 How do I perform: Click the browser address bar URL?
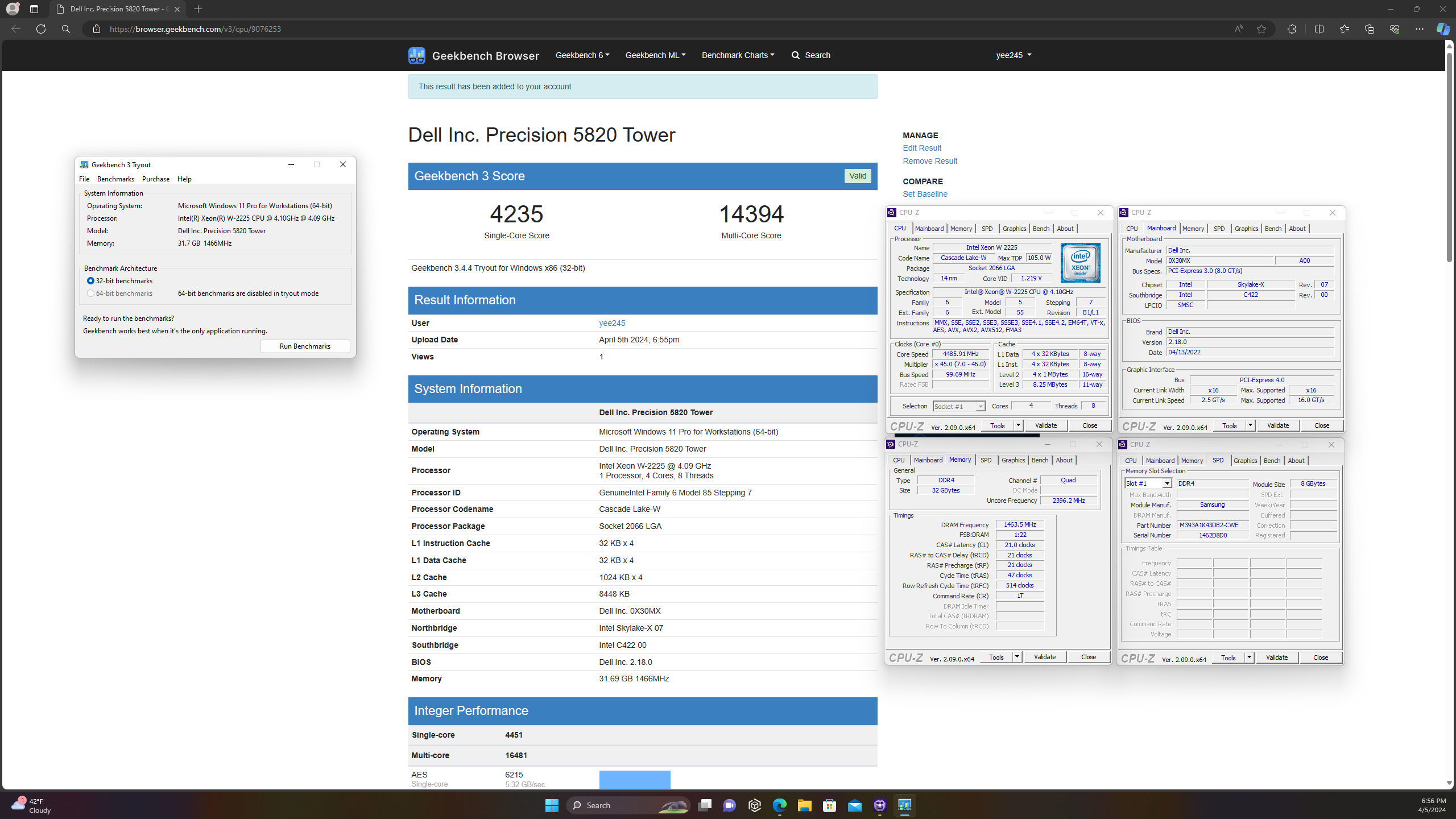[195, 29]
